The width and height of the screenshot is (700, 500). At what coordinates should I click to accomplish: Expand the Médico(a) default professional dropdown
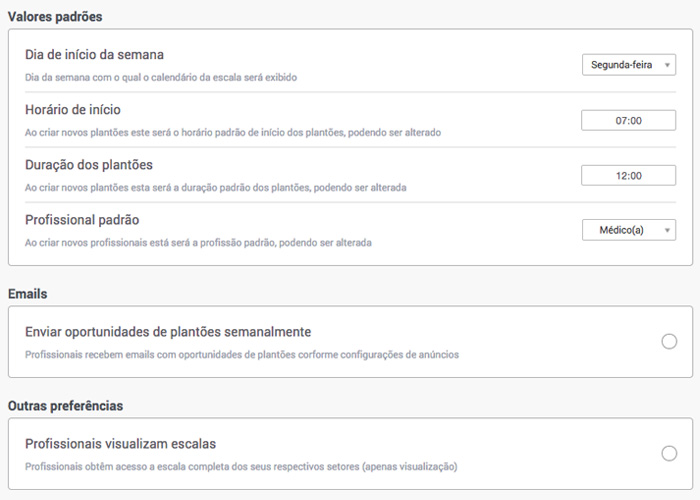pos(629,230)
